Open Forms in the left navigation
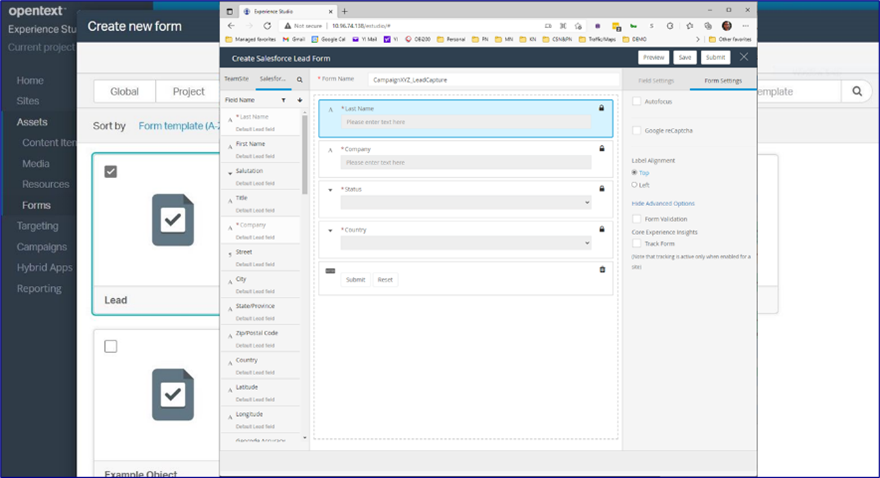This screenshot has width=880, height=478. point(36,205)
